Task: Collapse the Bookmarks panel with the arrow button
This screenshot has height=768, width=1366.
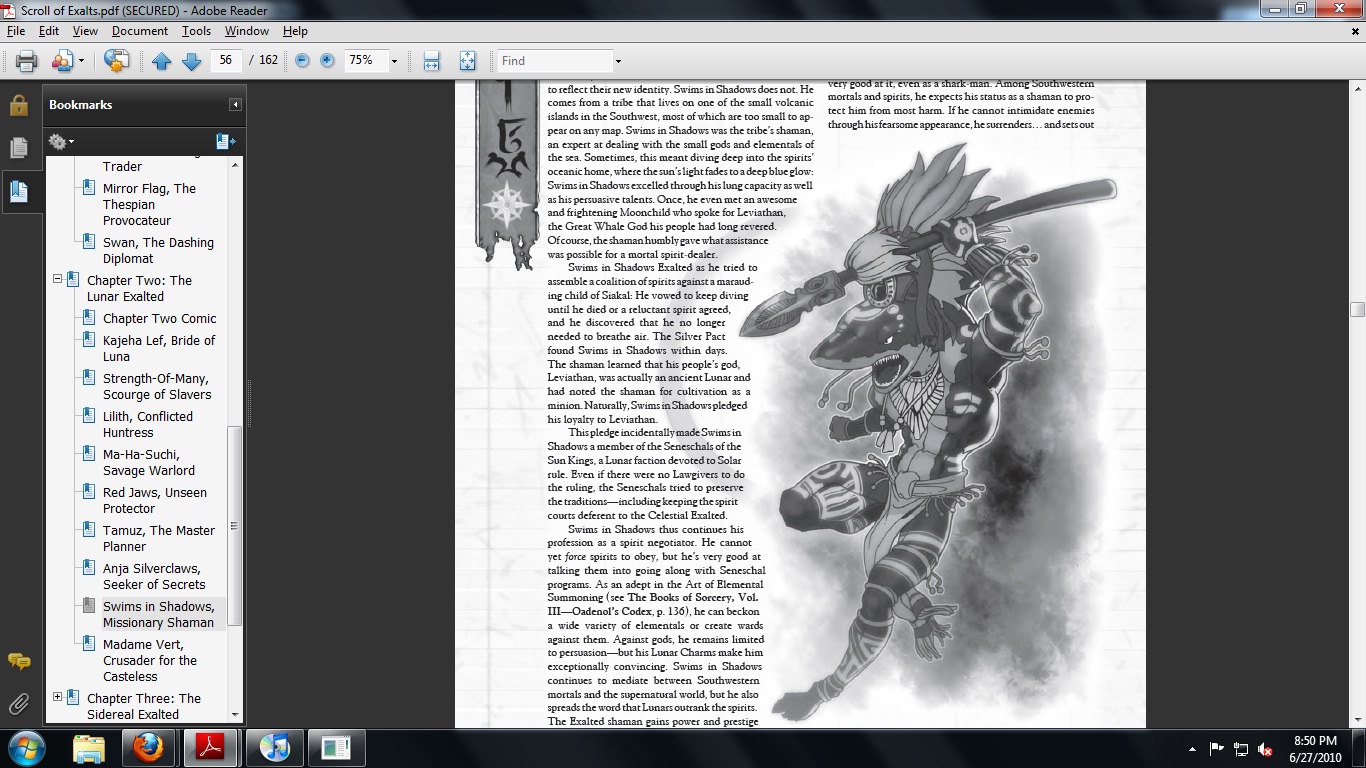Action: pos(235,105)
